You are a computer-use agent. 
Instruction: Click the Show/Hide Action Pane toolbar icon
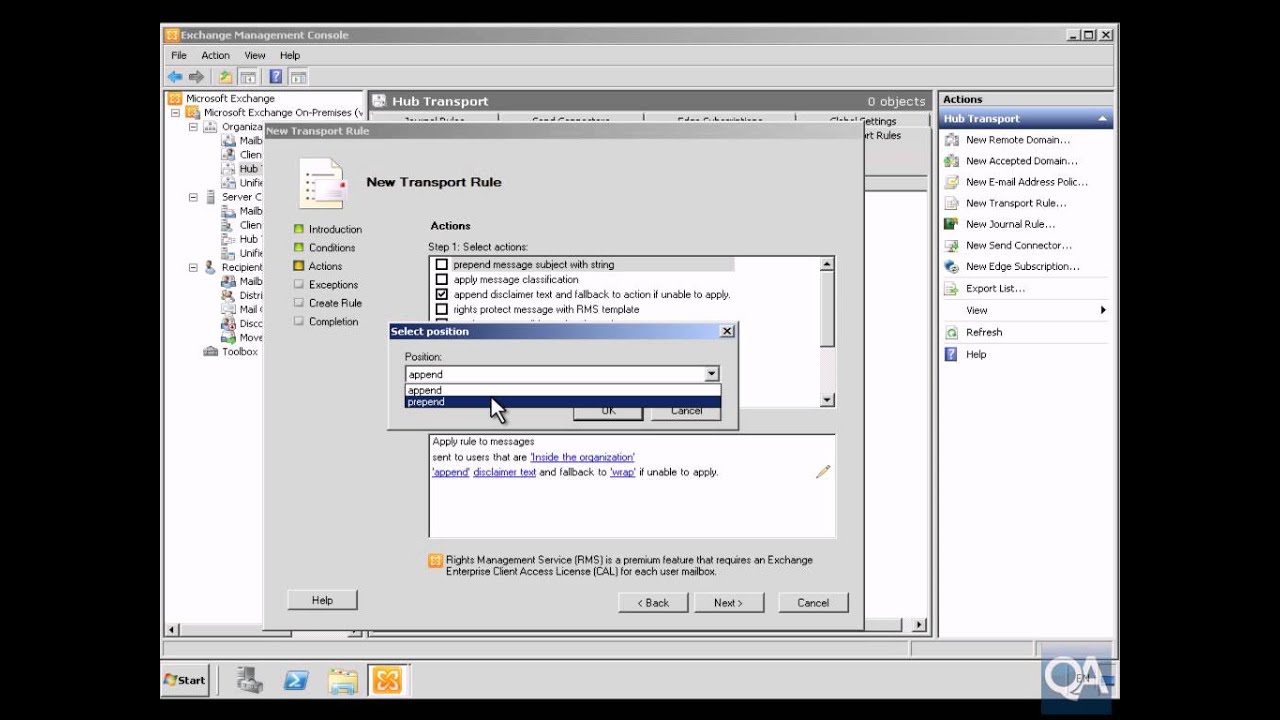298,77
